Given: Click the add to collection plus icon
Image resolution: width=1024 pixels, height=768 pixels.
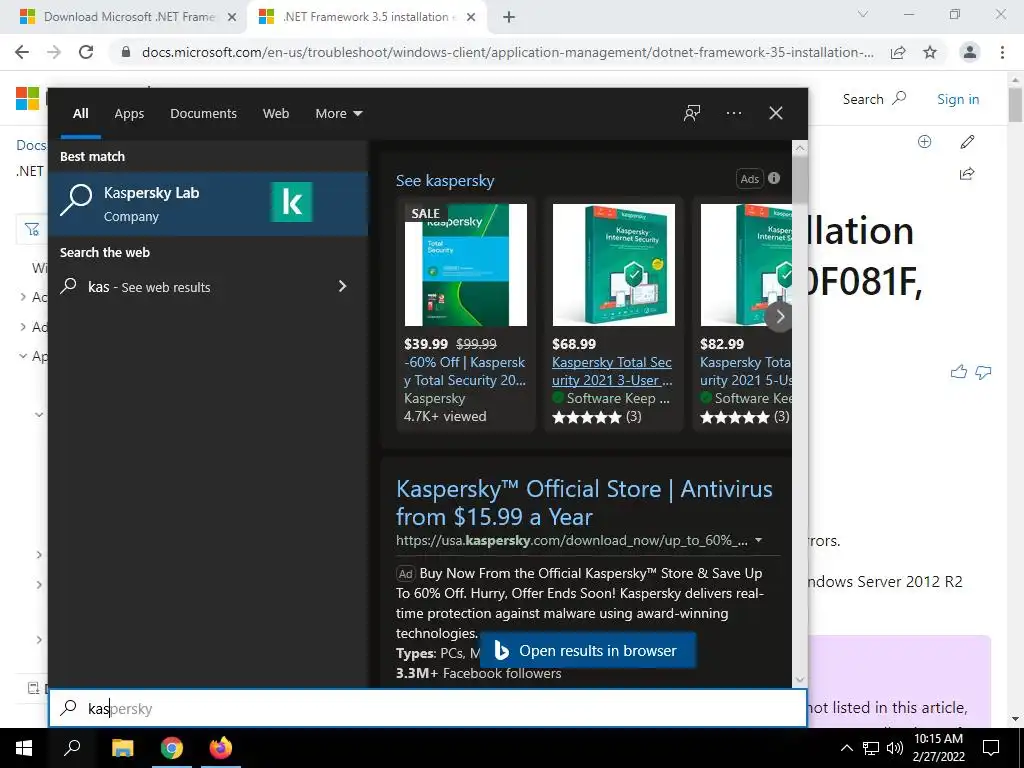Looking at the screenshot, I should coord(924,142).
